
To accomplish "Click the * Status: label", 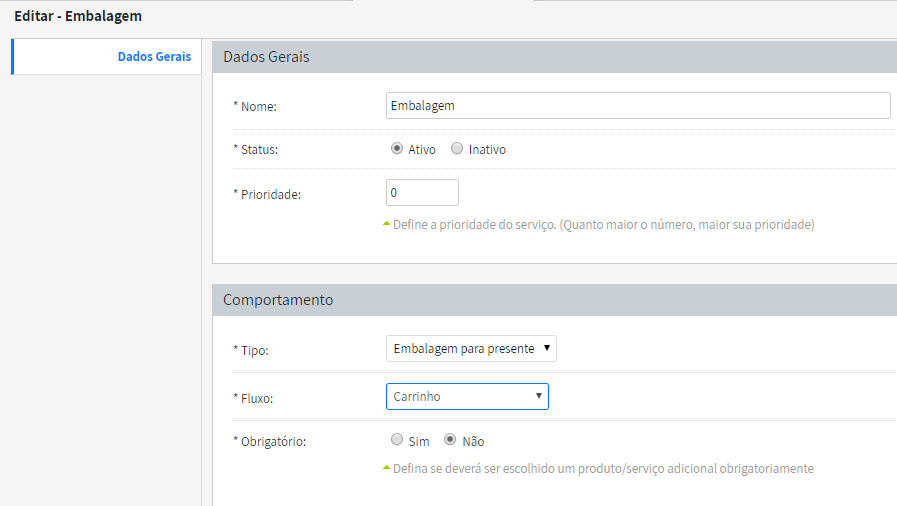I will [255, 150].
